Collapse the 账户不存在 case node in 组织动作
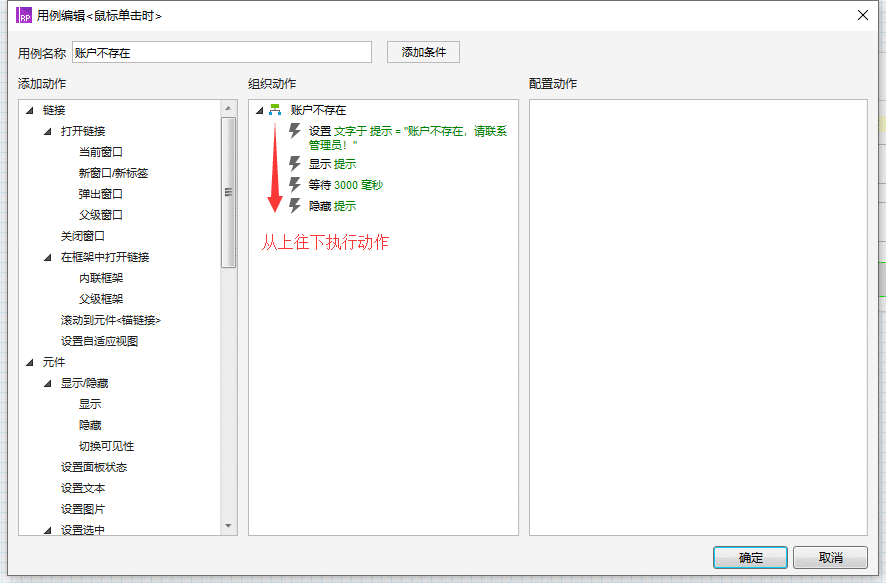This screenshot has height=583, width=886. click(x=260, y=110)
